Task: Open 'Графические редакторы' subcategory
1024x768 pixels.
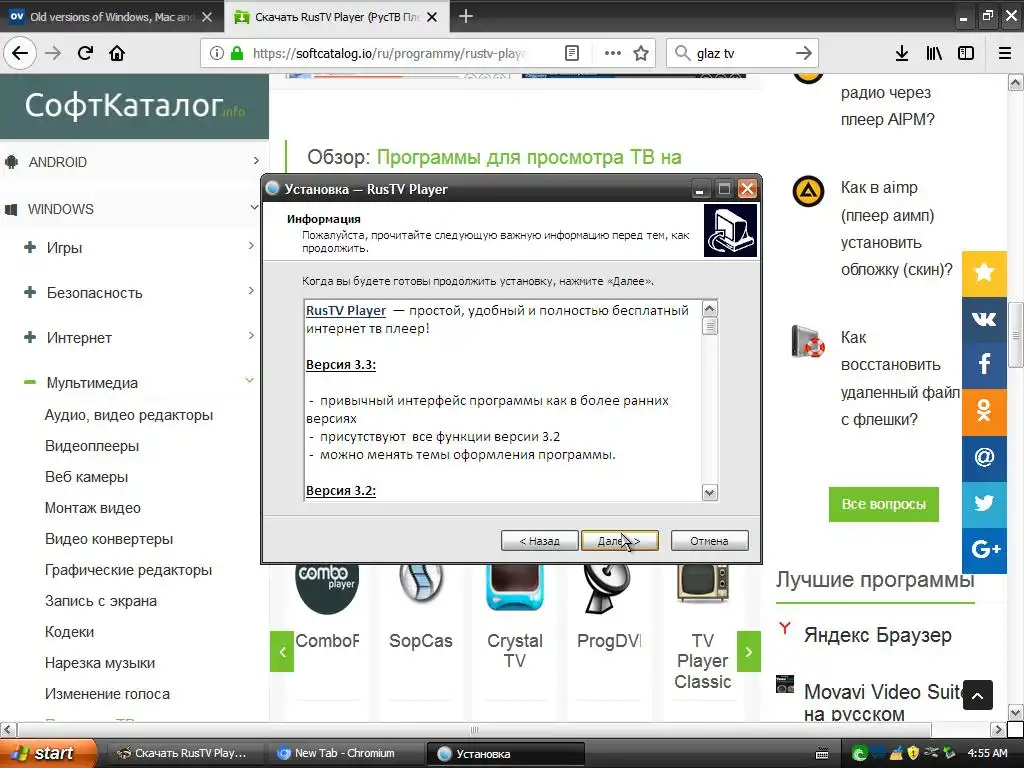Action: 129,570
